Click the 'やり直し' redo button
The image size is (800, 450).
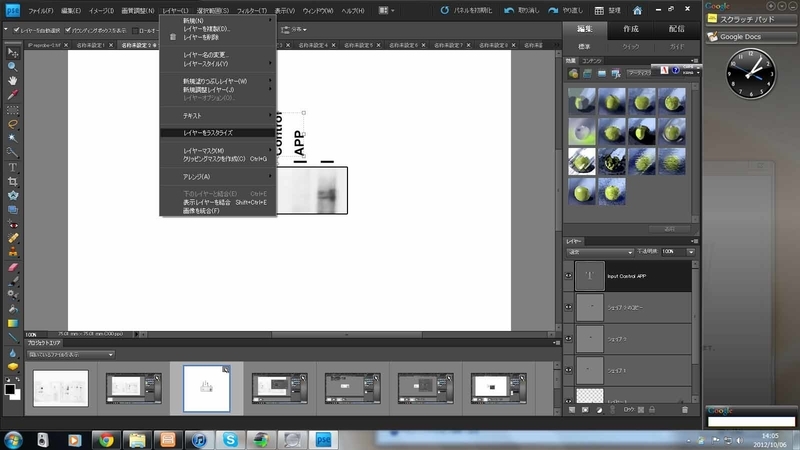tap(565, 10)
